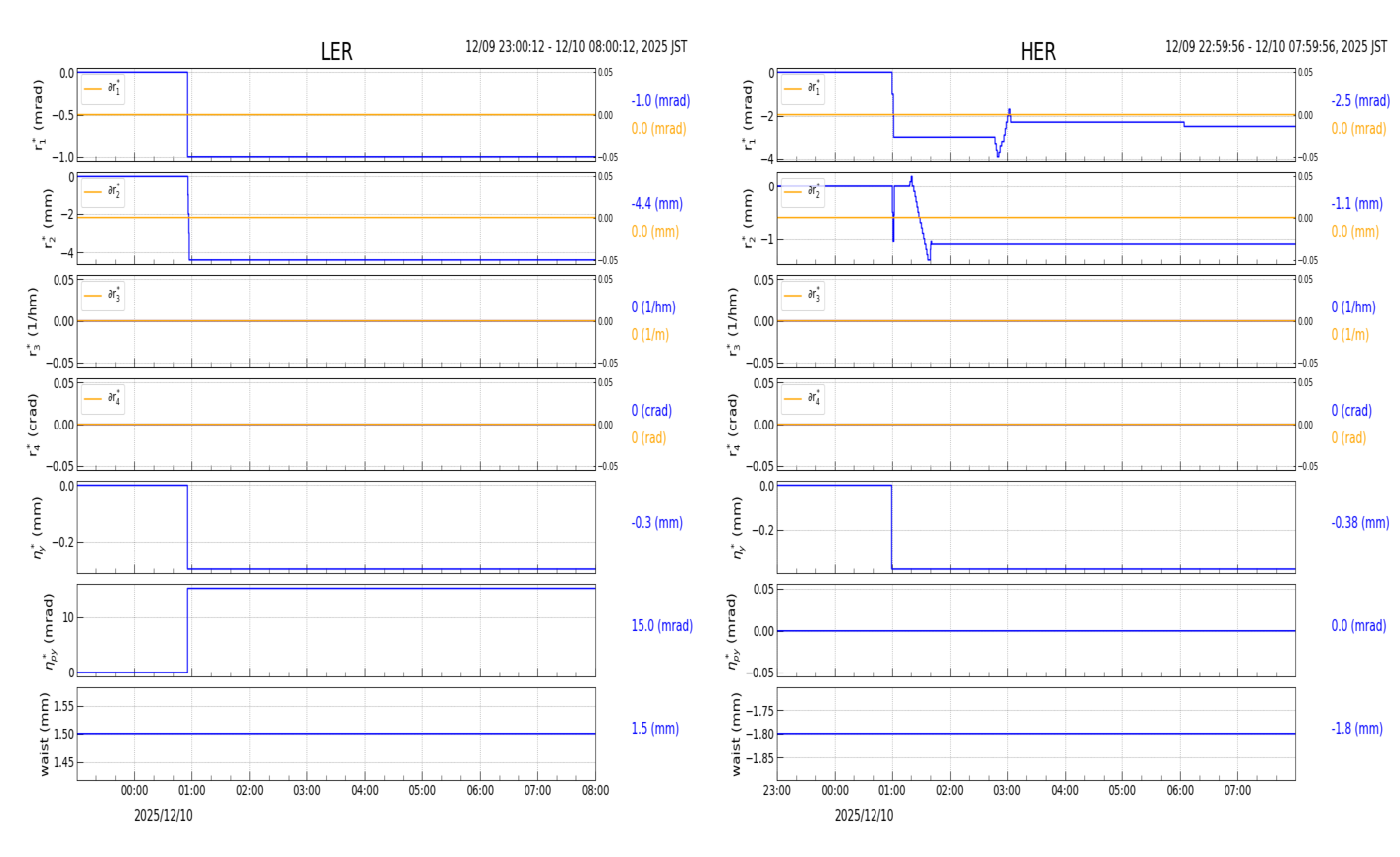The image size is (1400, 857).
Task: Select the HER time range ending 07:59:56 JST
Action: click(1276, 47)
